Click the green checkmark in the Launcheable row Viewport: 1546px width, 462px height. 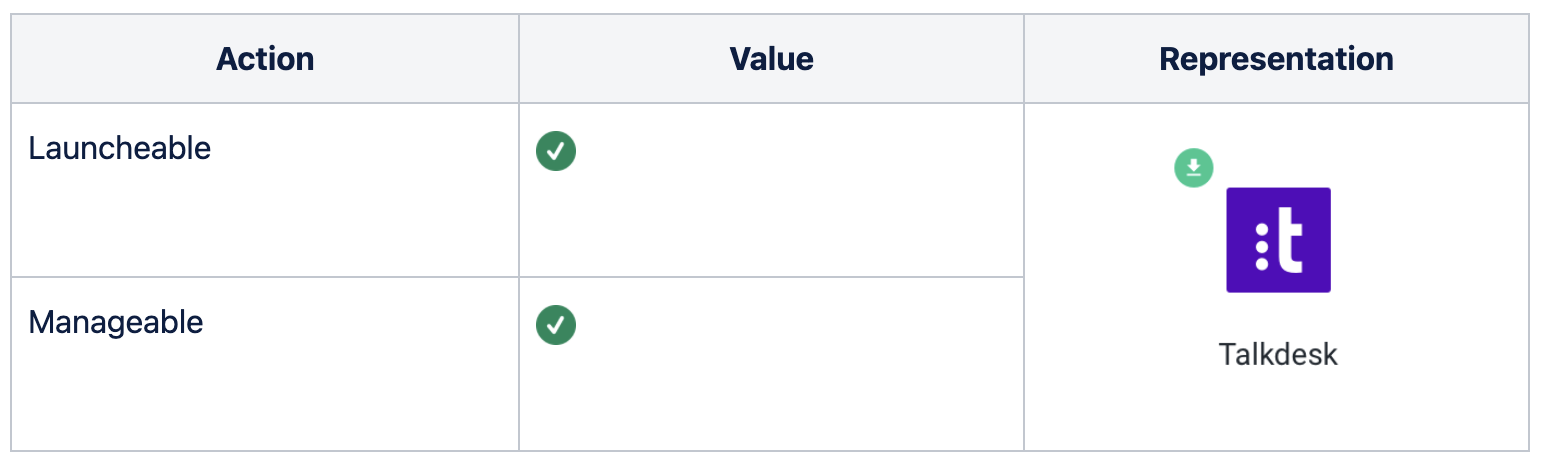[556, 151]
